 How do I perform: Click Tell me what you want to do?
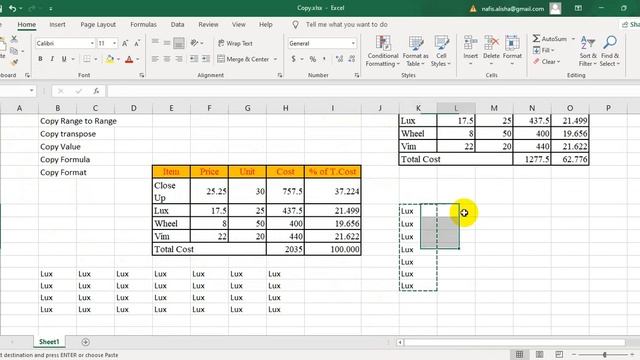346,24
